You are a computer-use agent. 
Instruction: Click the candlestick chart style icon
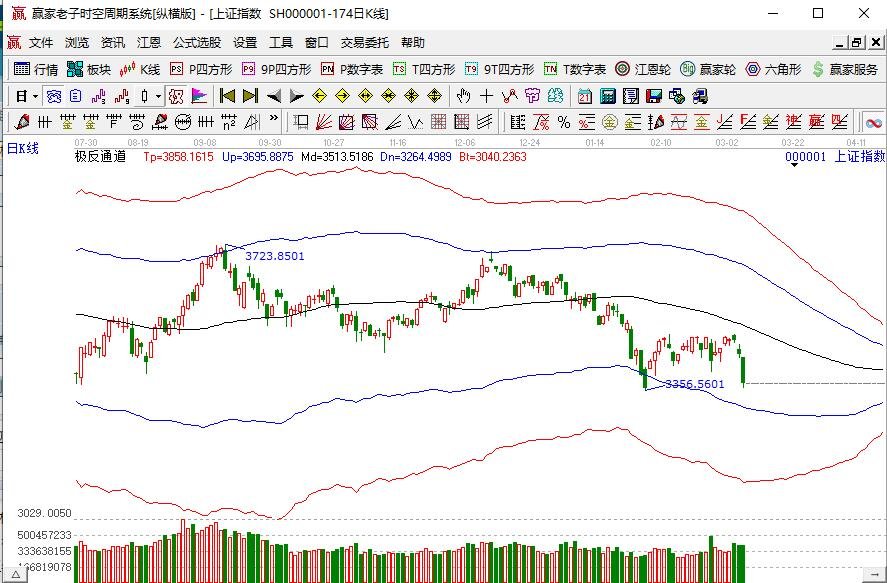point(145,96)
